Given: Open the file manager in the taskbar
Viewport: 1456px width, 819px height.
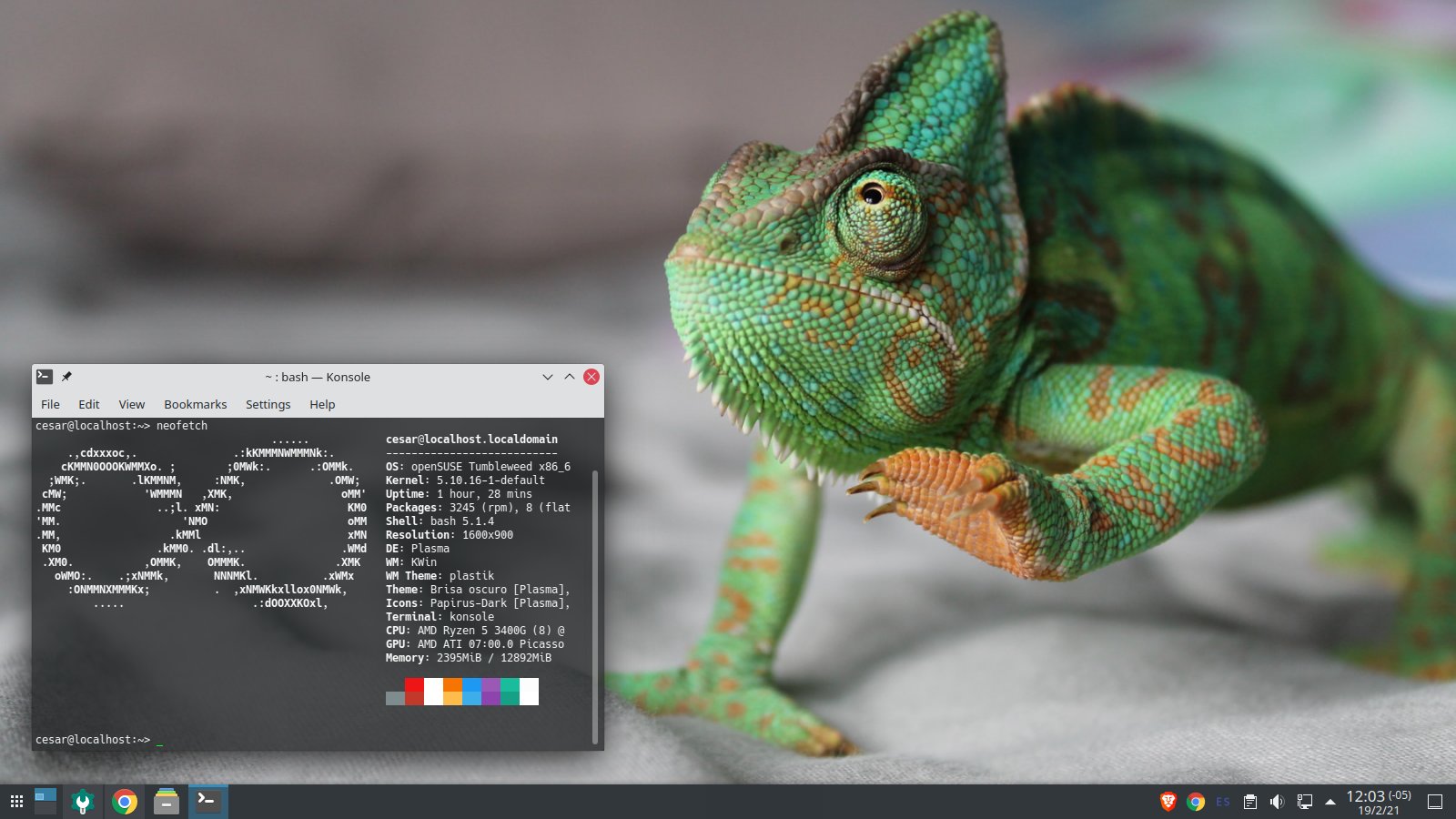Looking at the screenshot, I should click(x=167, y=802).
